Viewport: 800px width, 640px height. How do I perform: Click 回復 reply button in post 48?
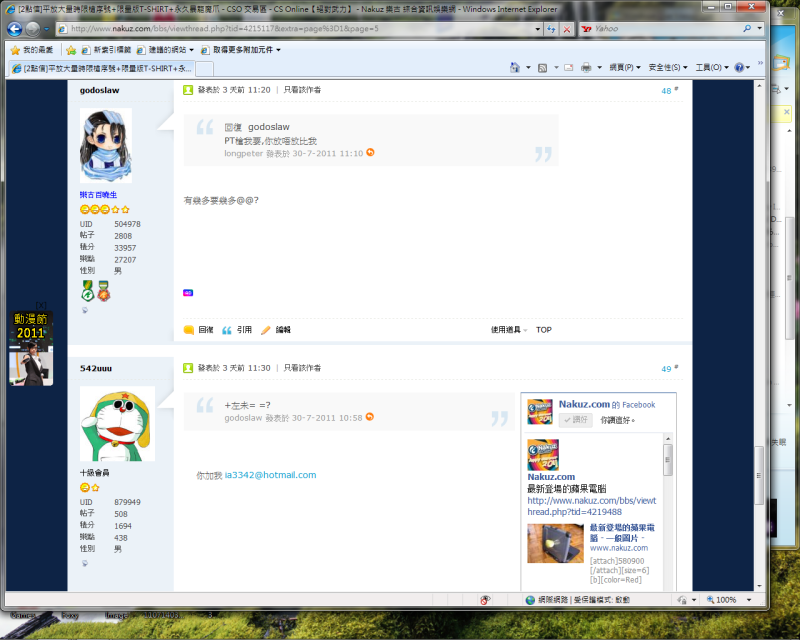199,330
